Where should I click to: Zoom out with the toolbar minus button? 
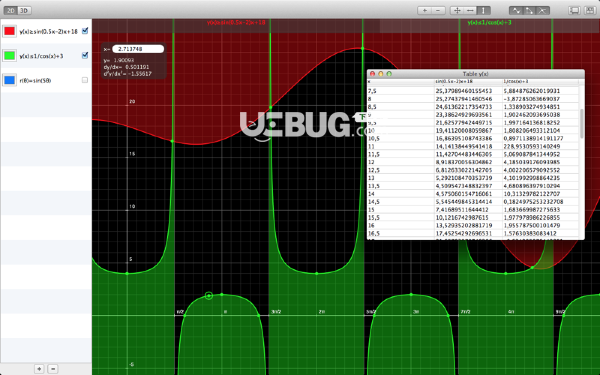[x=439, y=10]
